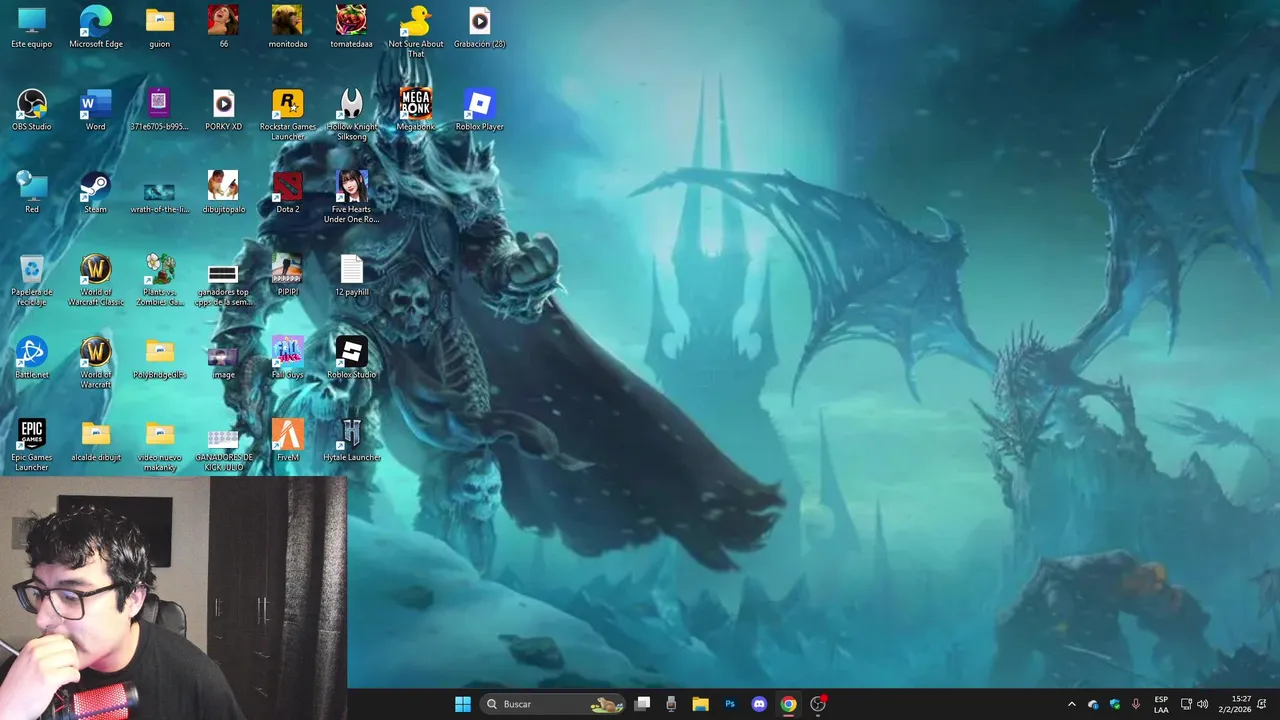Screen dimensions: 1280x720
Task: Launch Plants vs. Zombies game icon
Action: 159,280
